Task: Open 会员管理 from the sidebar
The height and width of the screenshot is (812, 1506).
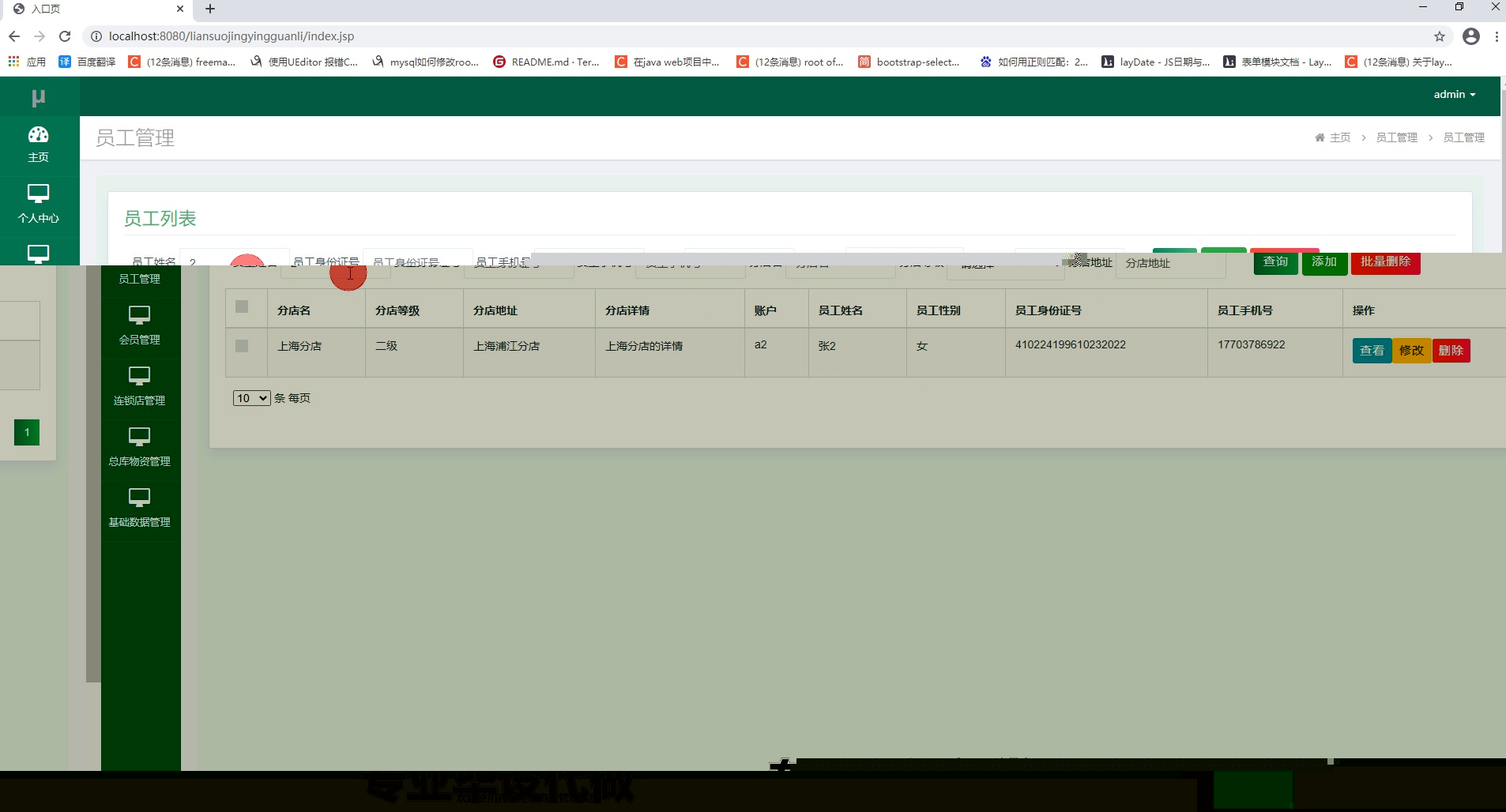Action: point(139,322)
